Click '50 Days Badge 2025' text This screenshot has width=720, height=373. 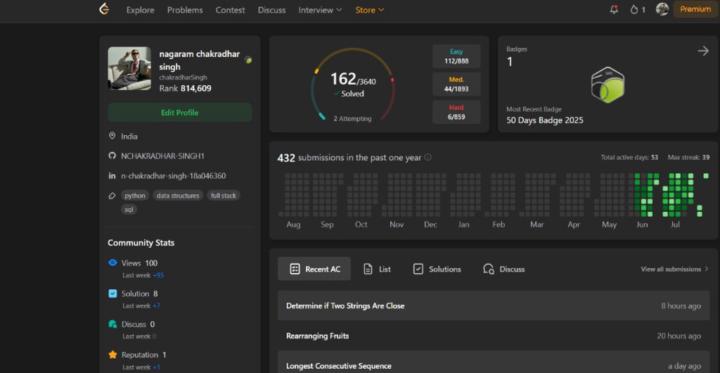click(x=545, y=120)
